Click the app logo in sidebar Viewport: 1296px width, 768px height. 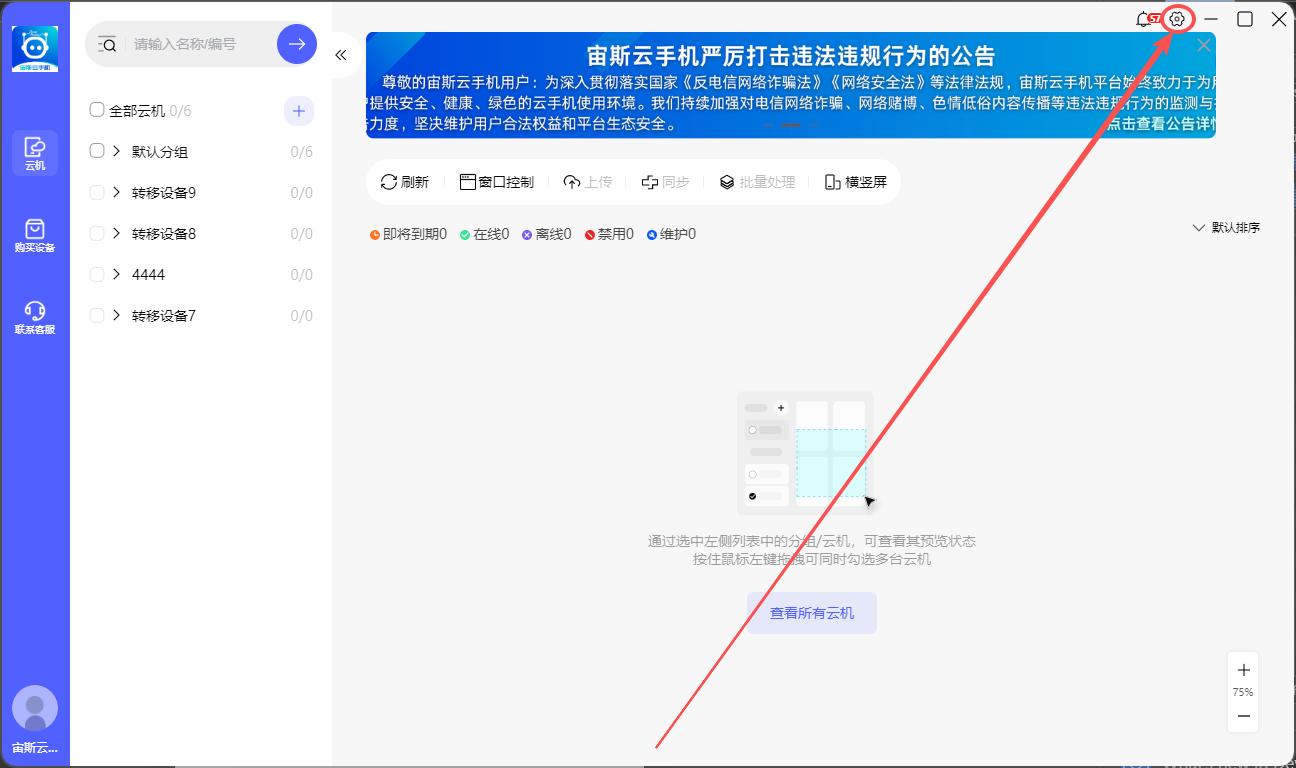point(35,49)
